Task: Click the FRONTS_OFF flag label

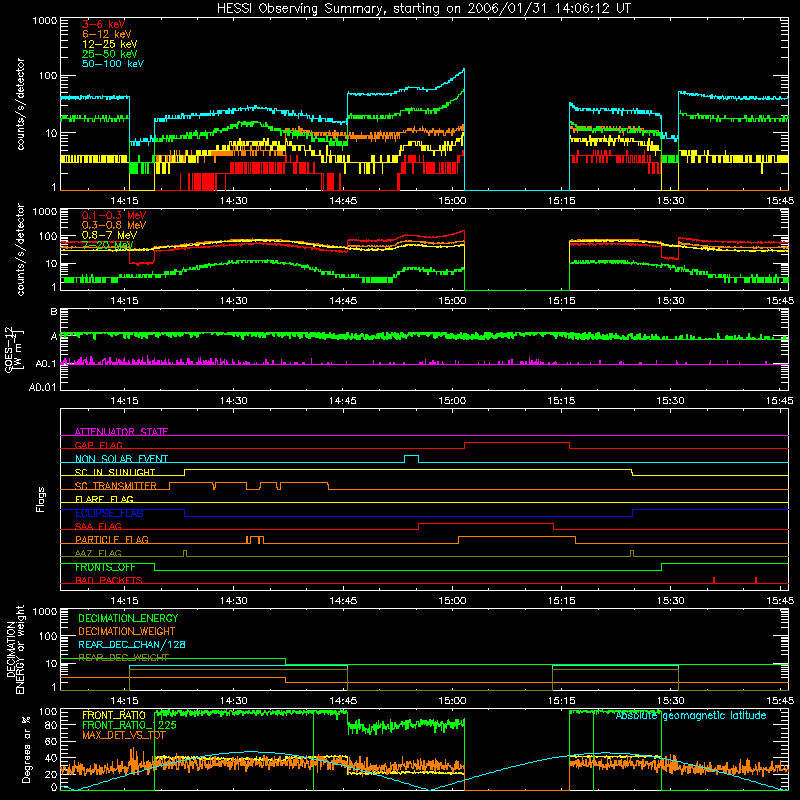Action: [105, 567]
